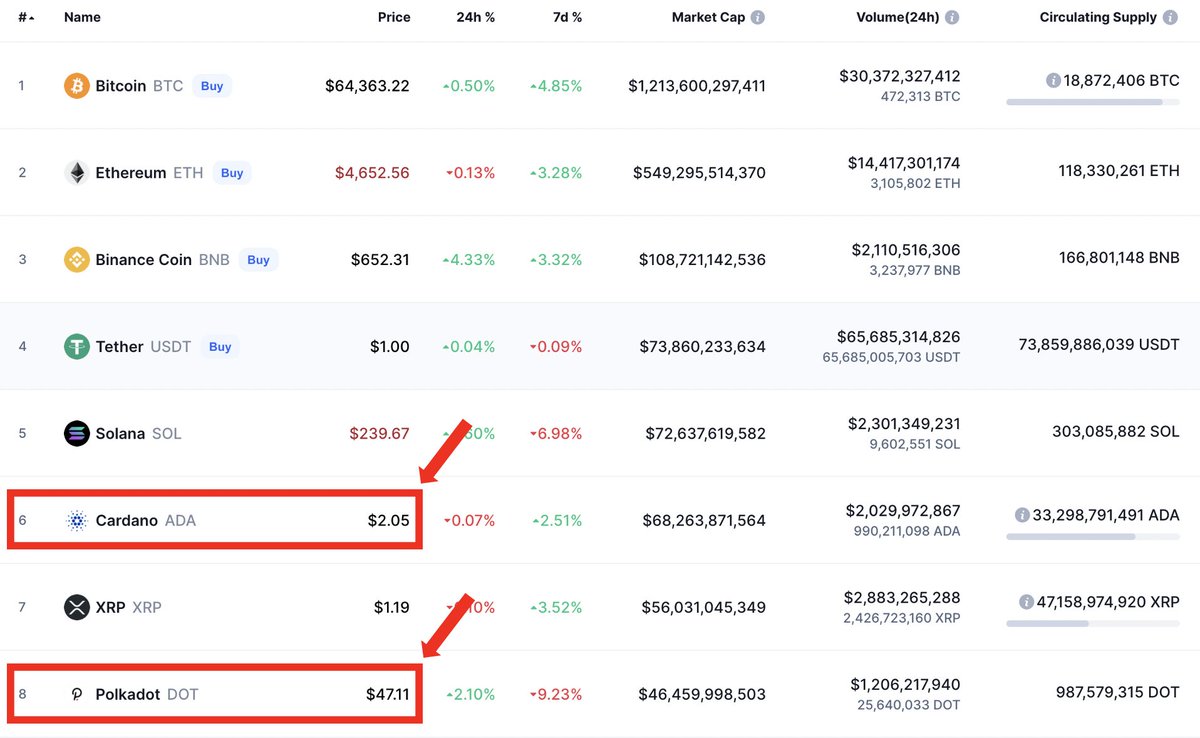Open the Bitcoin name link
1200x738 pixels.
[121, 86]
